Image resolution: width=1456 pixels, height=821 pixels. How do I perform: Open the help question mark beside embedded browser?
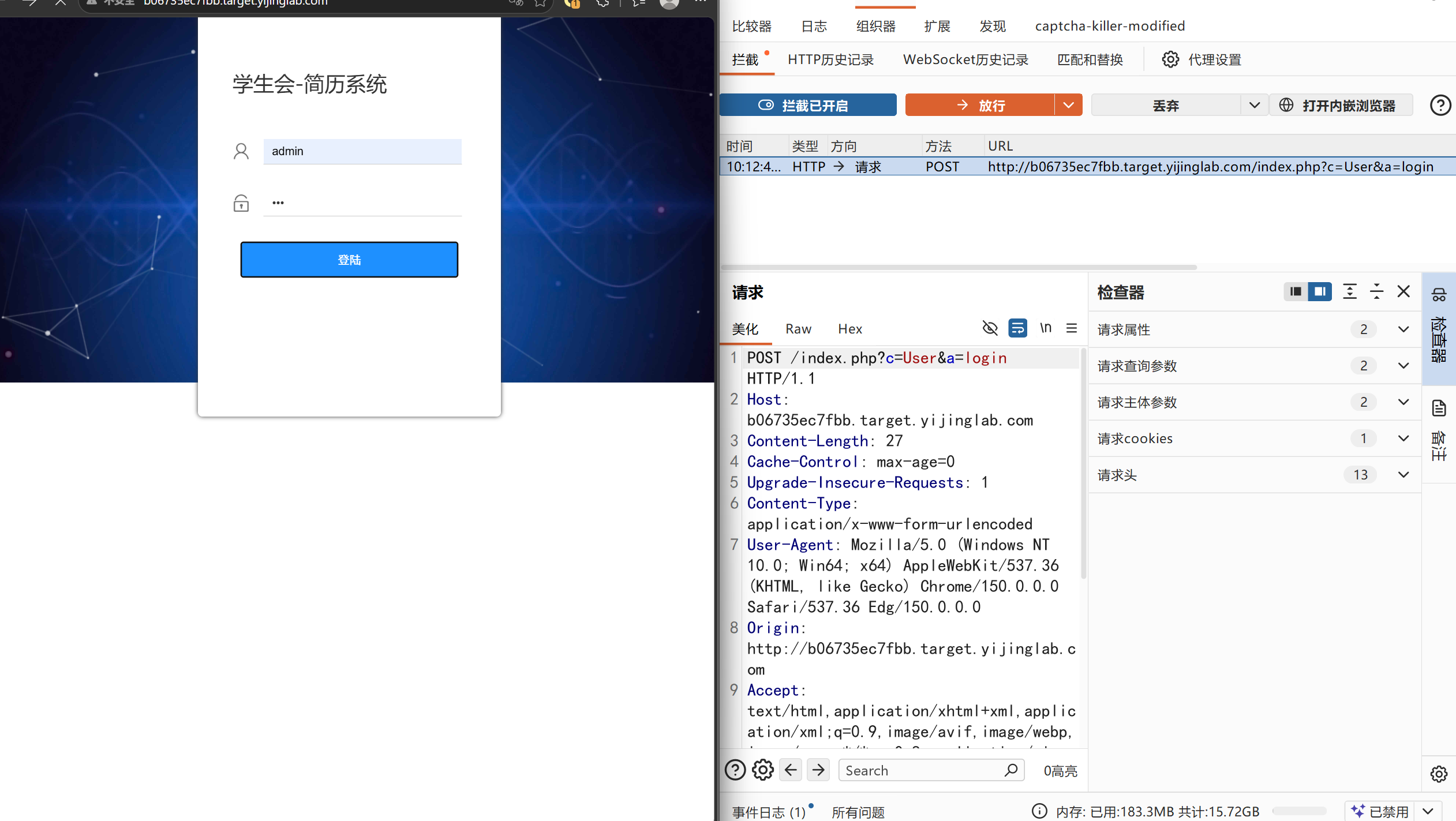[x=1440, y=106]
